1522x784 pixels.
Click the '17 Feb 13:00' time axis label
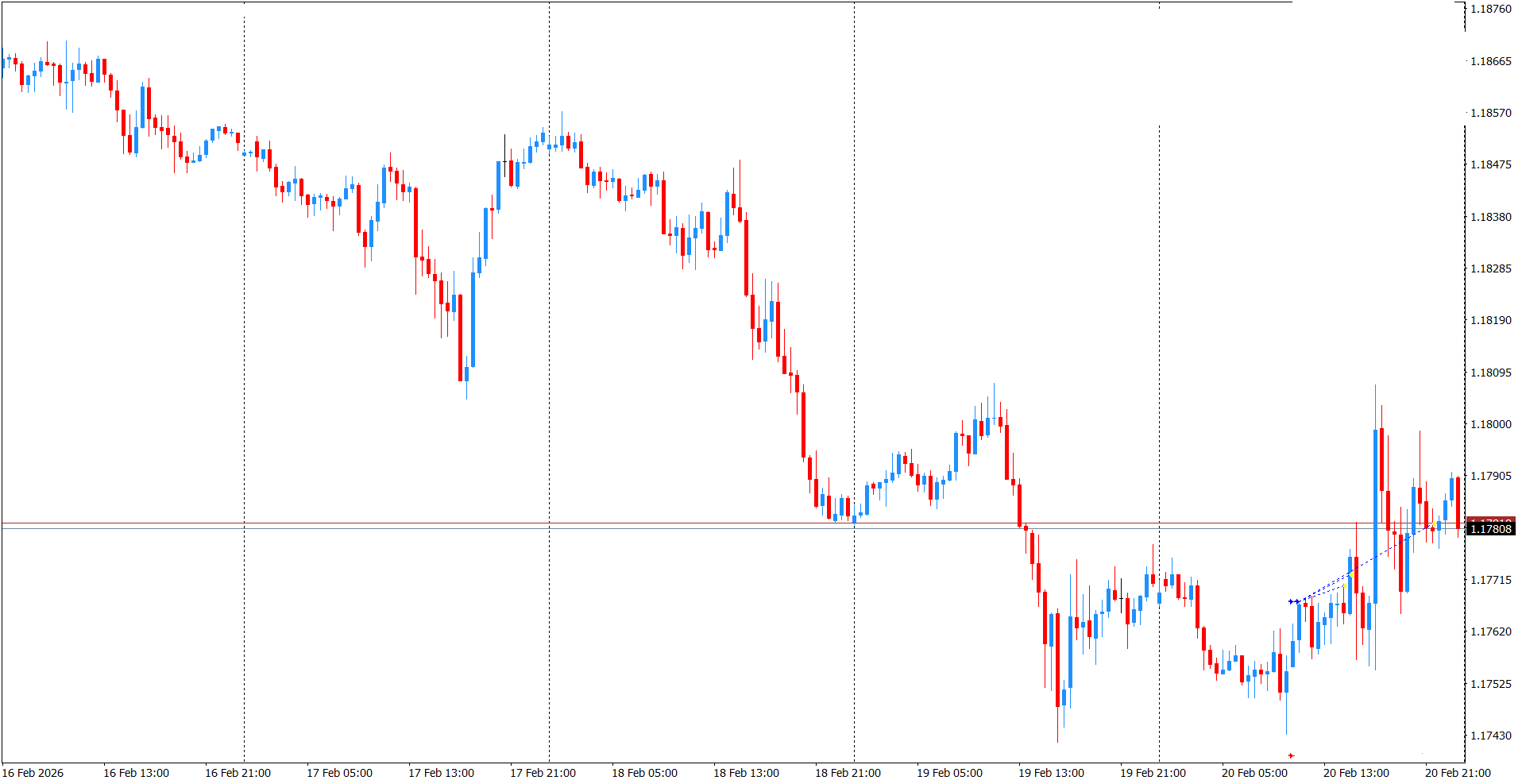coord(441,773)
